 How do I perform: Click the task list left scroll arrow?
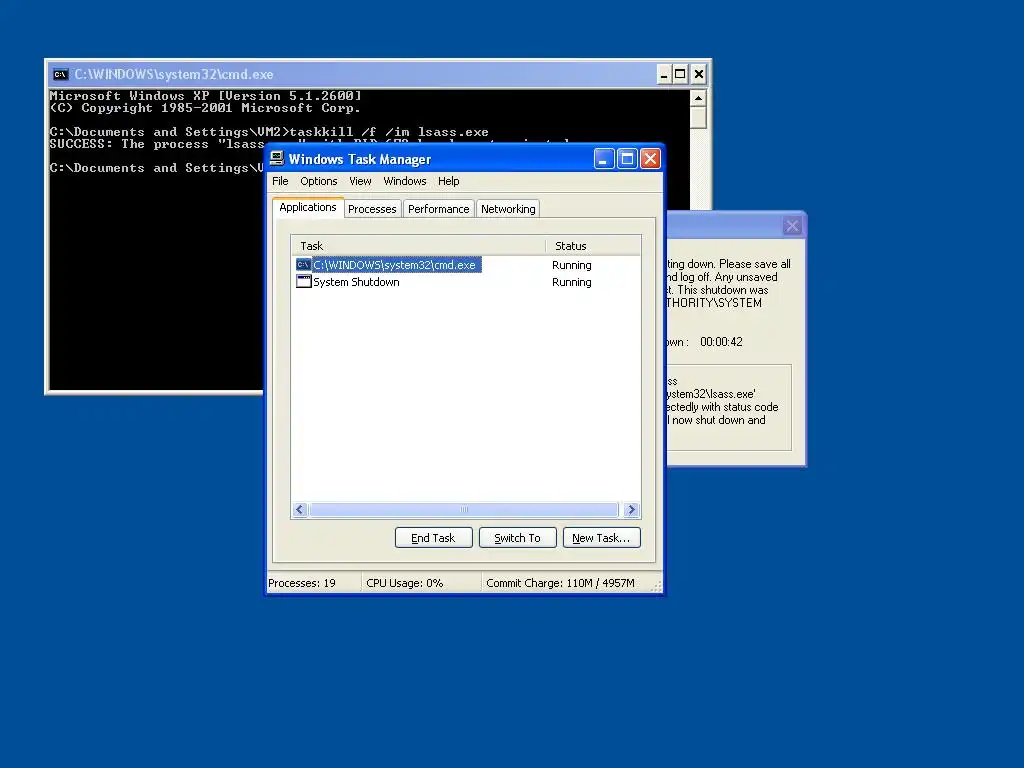[x=300, y=509]
